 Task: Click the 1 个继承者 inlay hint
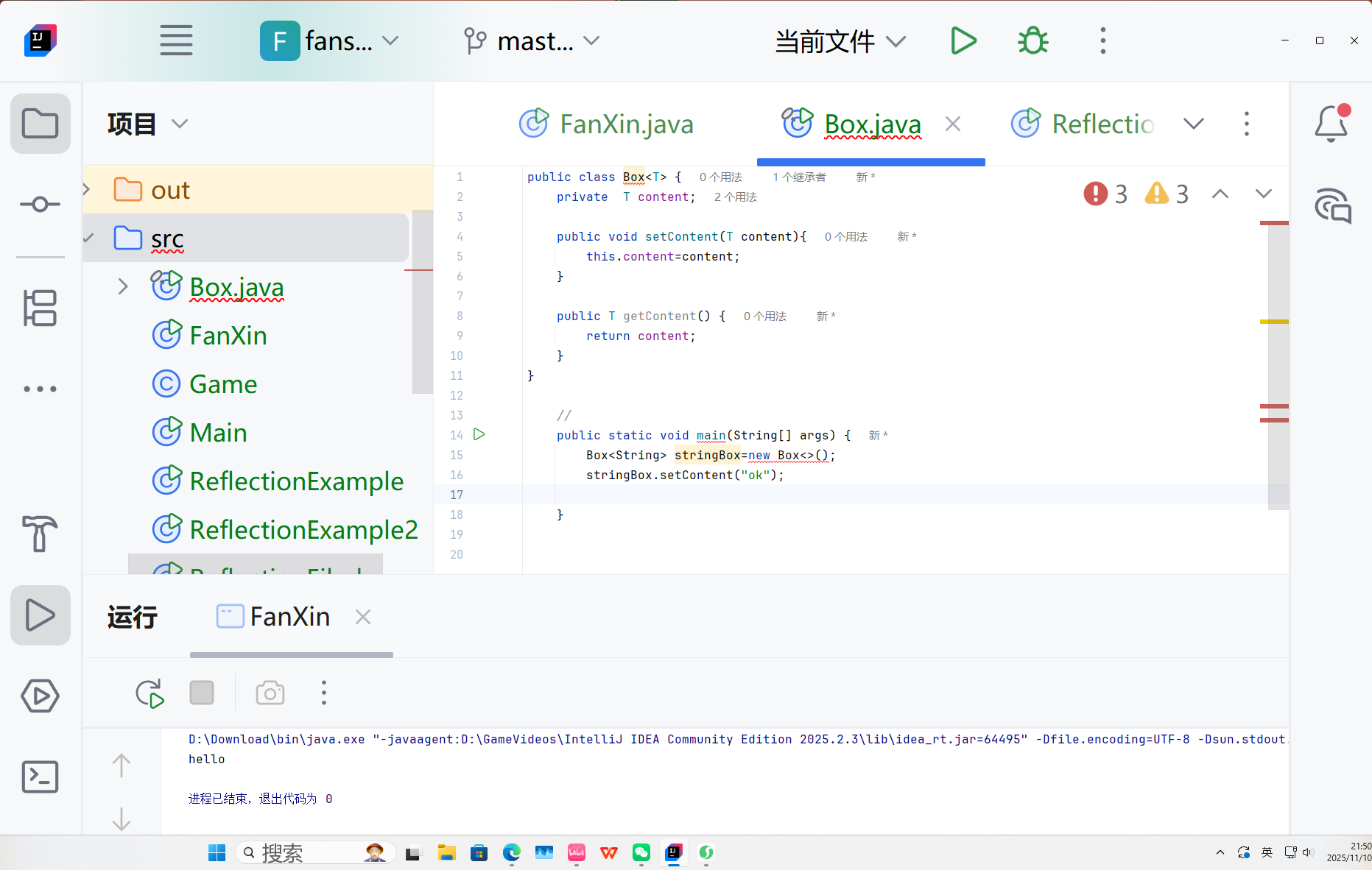coord(799,177)
